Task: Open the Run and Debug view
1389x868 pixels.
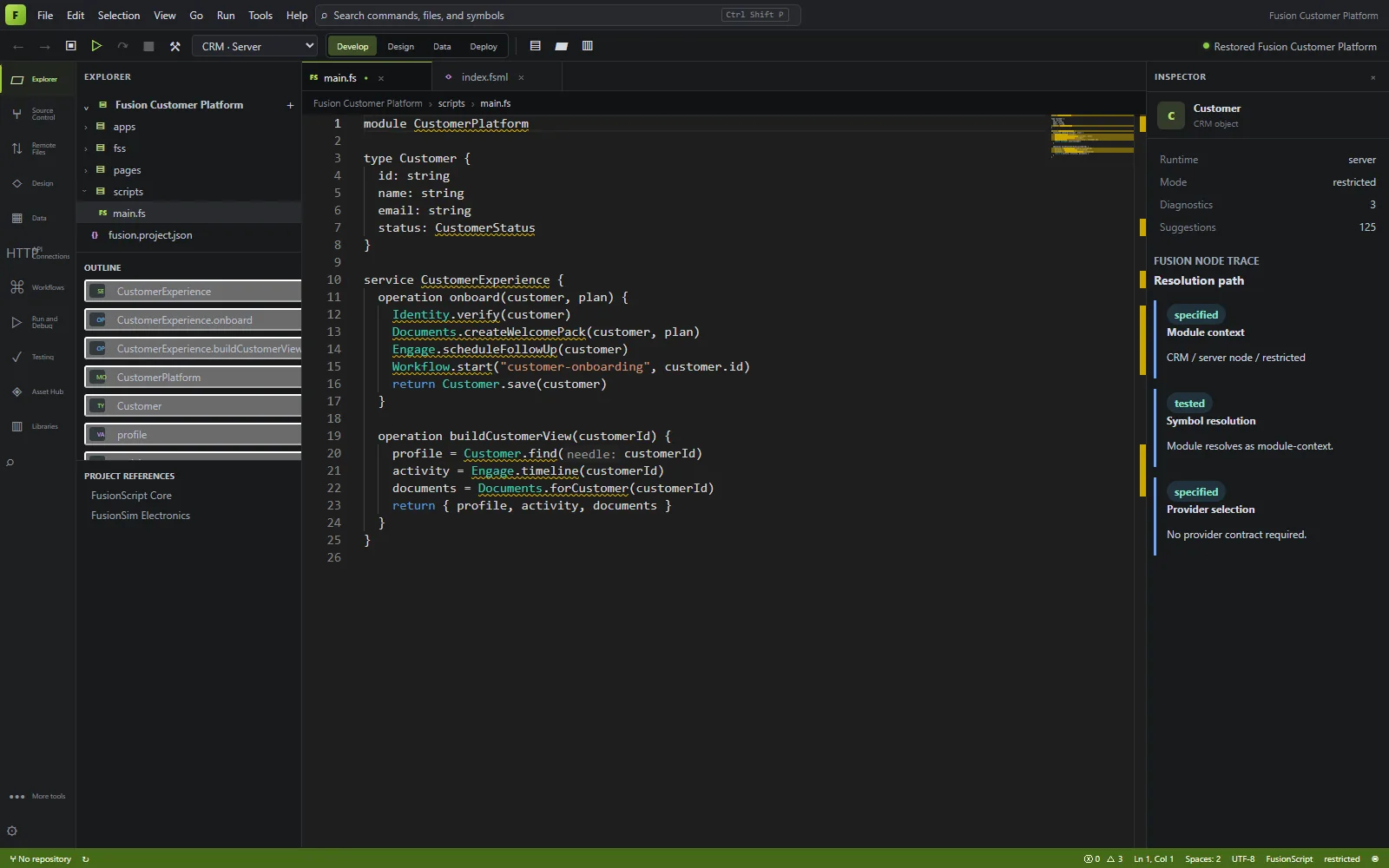Action: click(x=37, y=323)
